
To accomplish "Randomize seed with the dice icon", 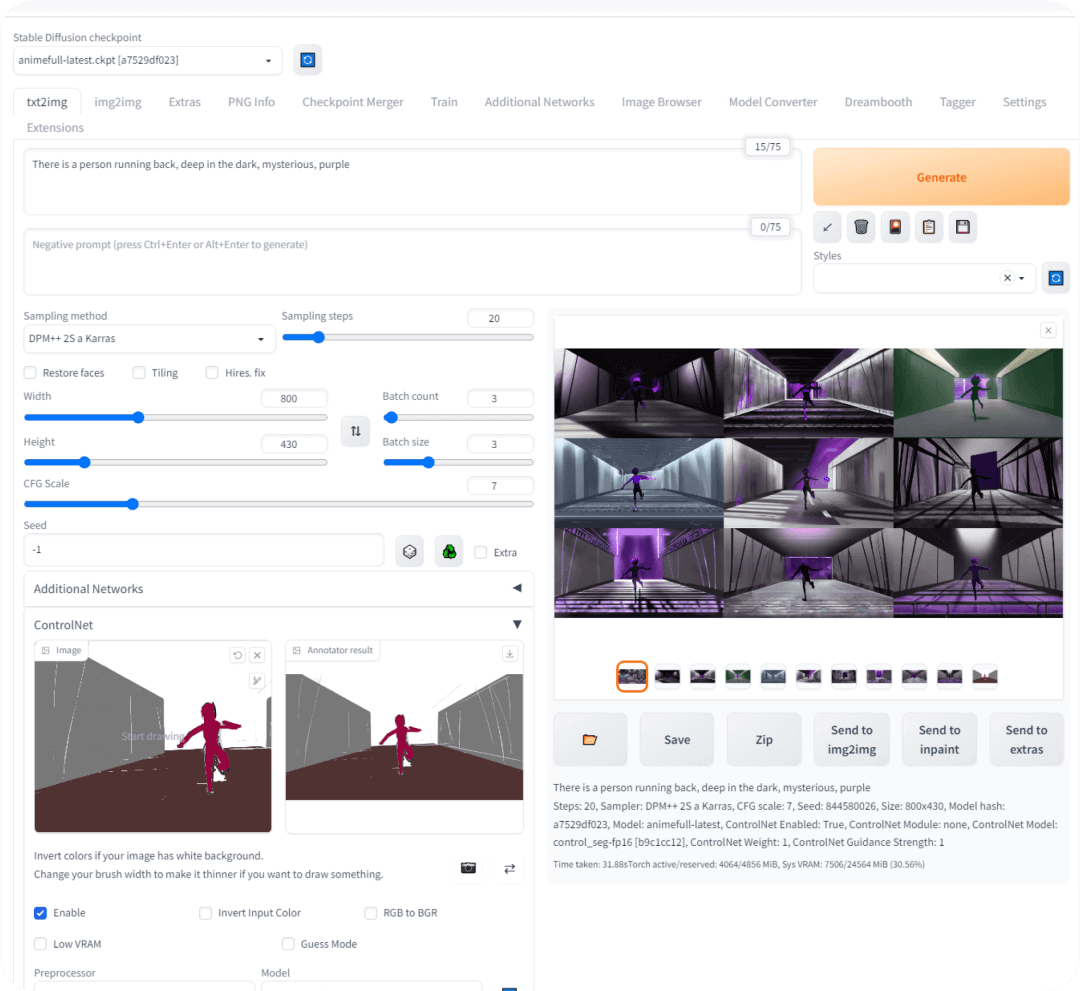I will click(x=410, y=551).
